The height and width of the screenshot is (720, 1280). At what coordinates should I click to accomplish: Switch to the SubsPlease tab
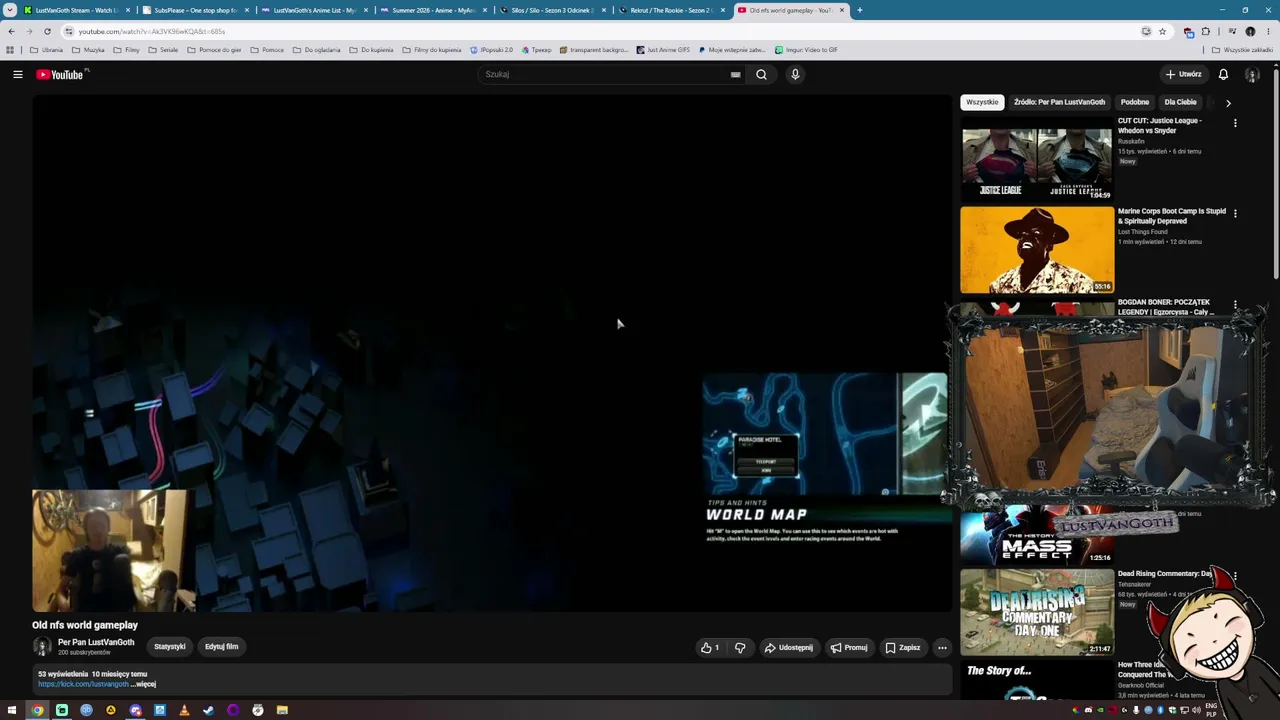tap(196, 10)
